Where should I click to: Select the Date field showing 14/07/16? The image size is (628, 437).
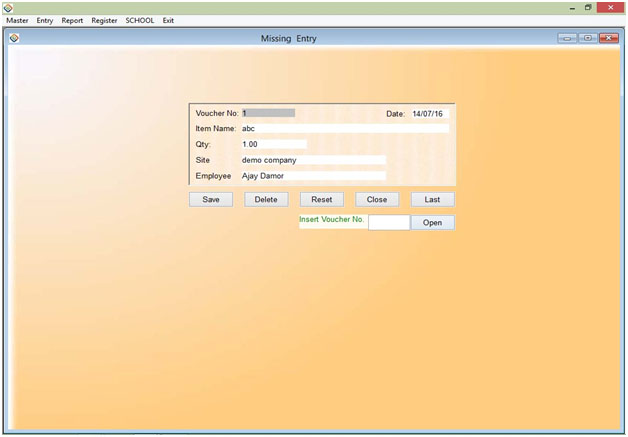(429, 114)
